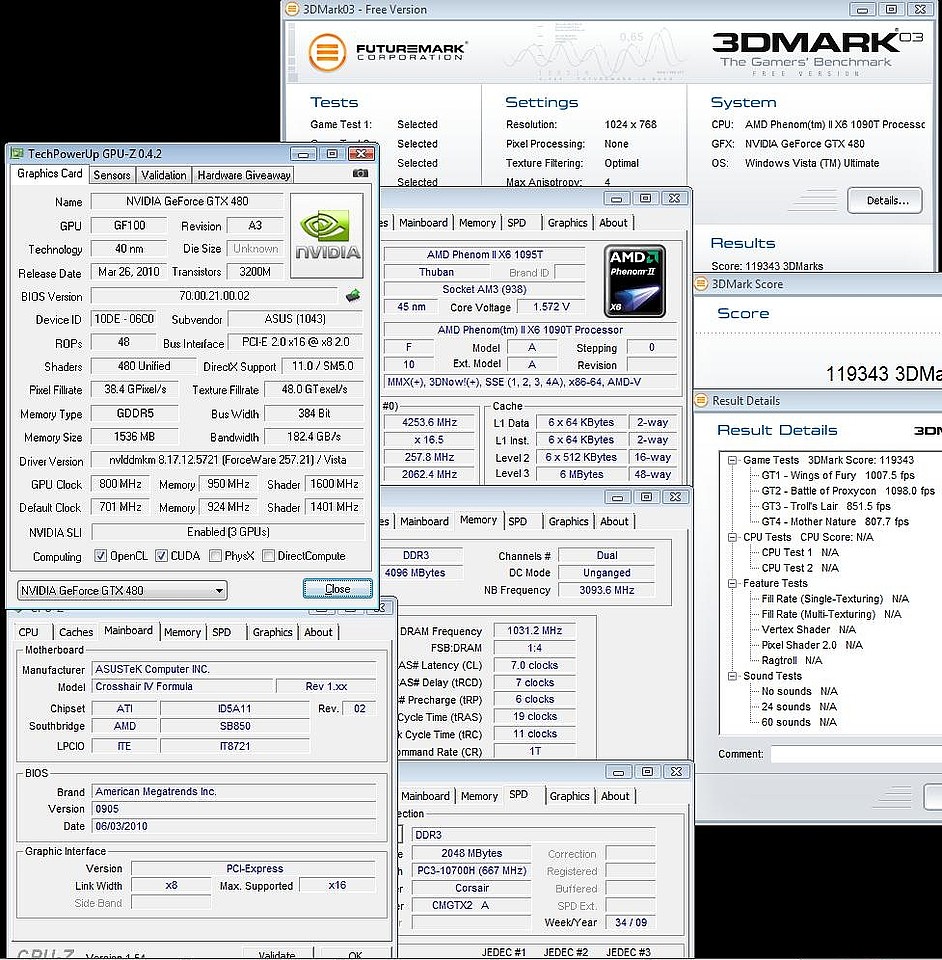
Task: Click the Week/Year 34 / 09 field
Action: (630, 923)
